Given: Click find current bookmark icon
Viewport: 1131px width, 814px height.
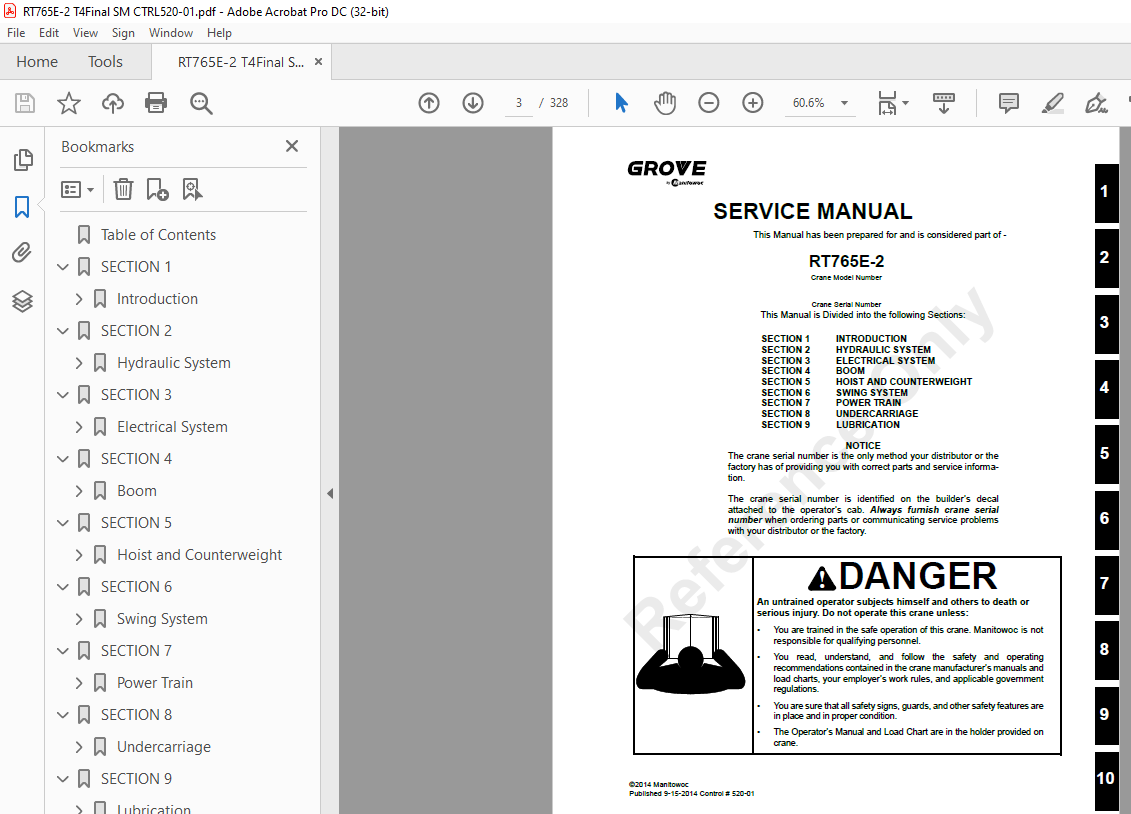Looking at the screenshot, I should 192,190.
